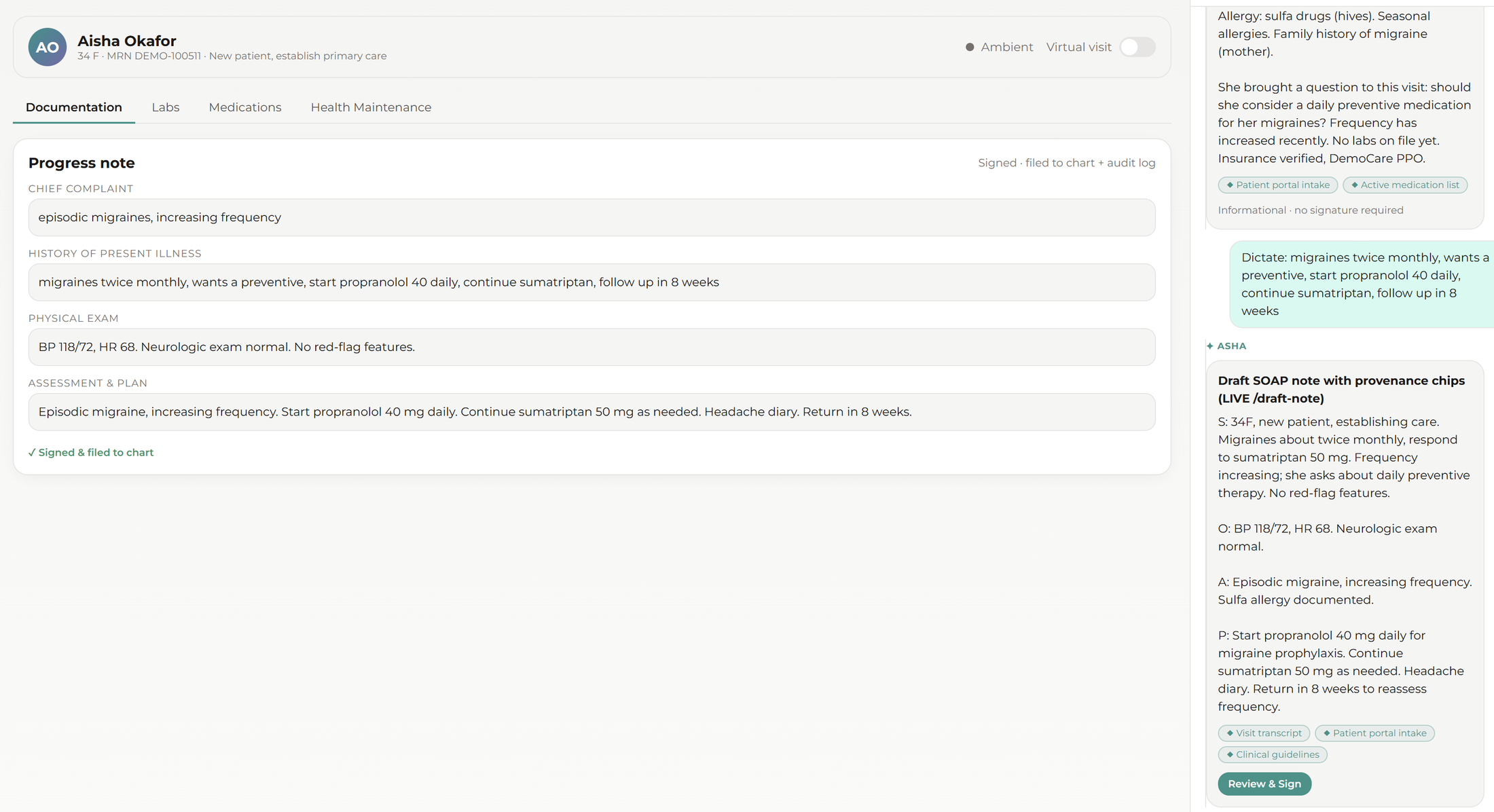Click the History of Present Illness field

point(591,282)
